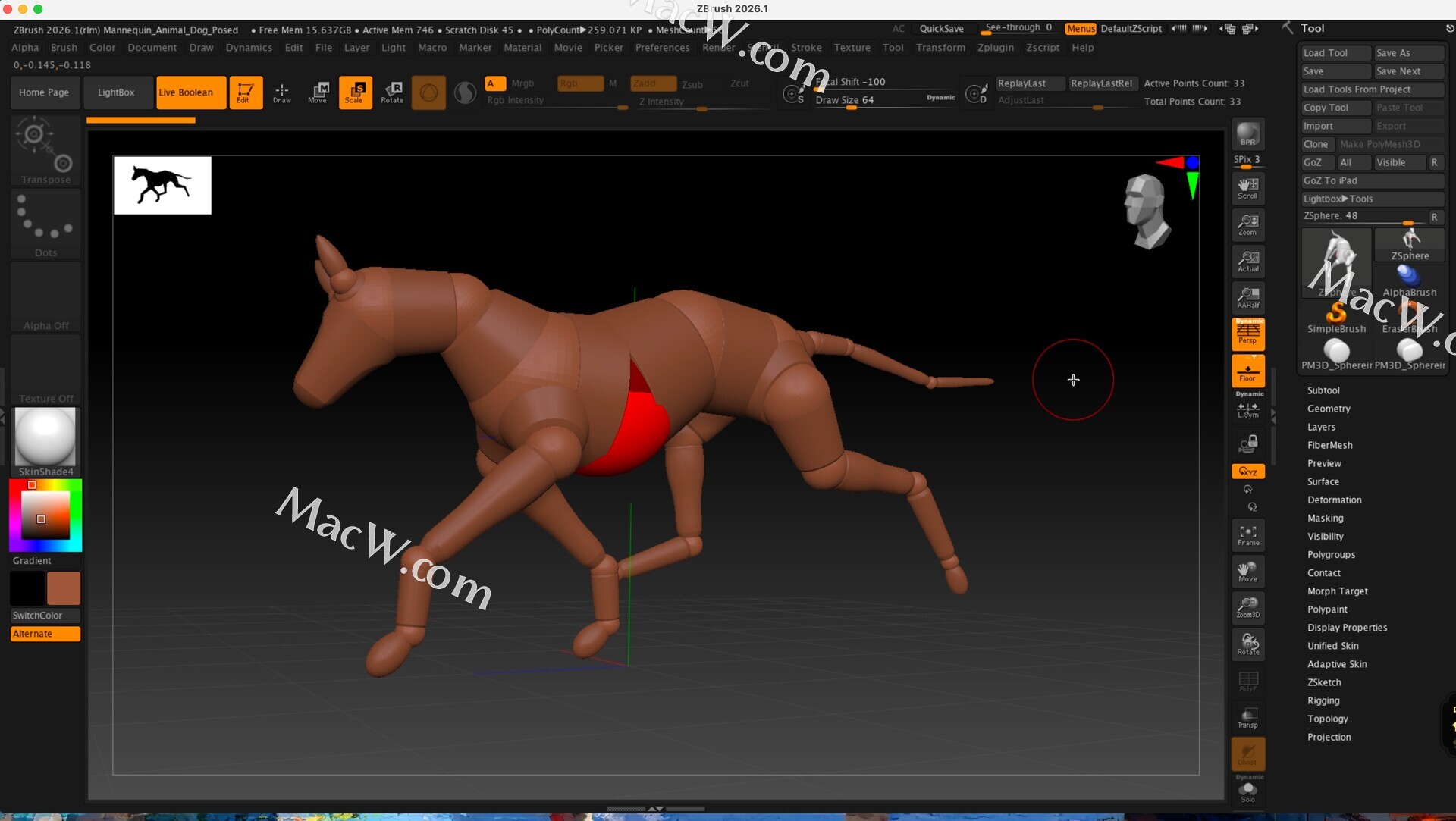This screenshot has height=821, width=1456.
Task: Open the Preferences menu
Action: (x=662, y=47)
